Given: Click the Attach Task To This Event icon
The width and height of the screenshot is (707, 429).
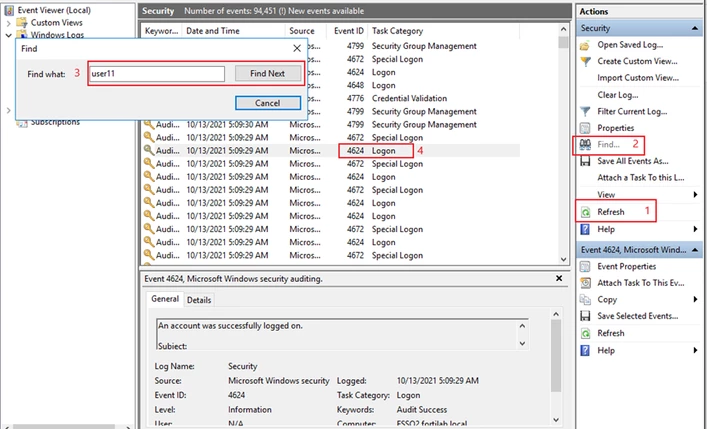Looking at the screenshot, I should [x=585, y=283].
